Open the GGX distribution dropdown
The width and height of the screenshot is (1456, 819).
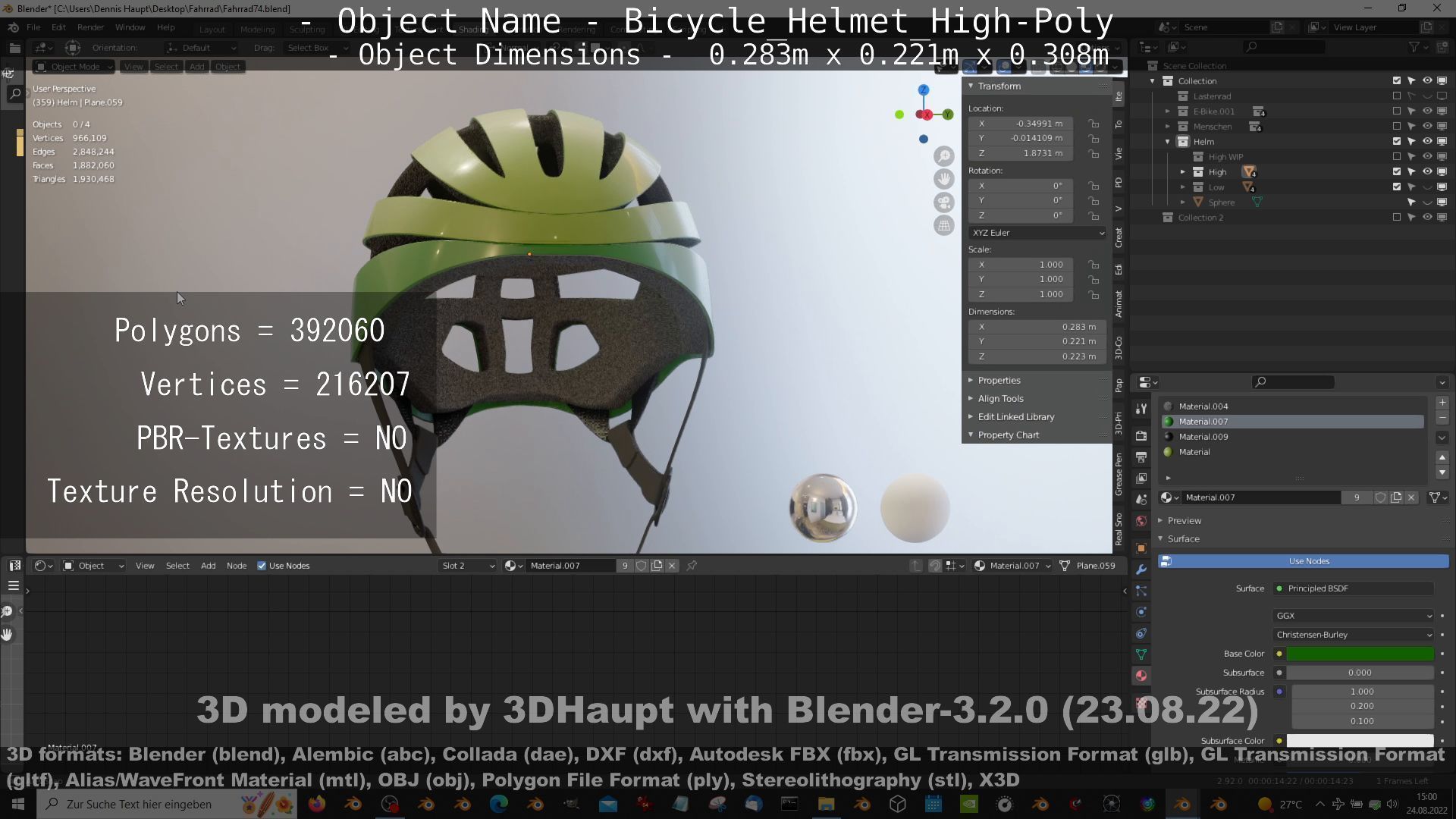pos(1354,616)
